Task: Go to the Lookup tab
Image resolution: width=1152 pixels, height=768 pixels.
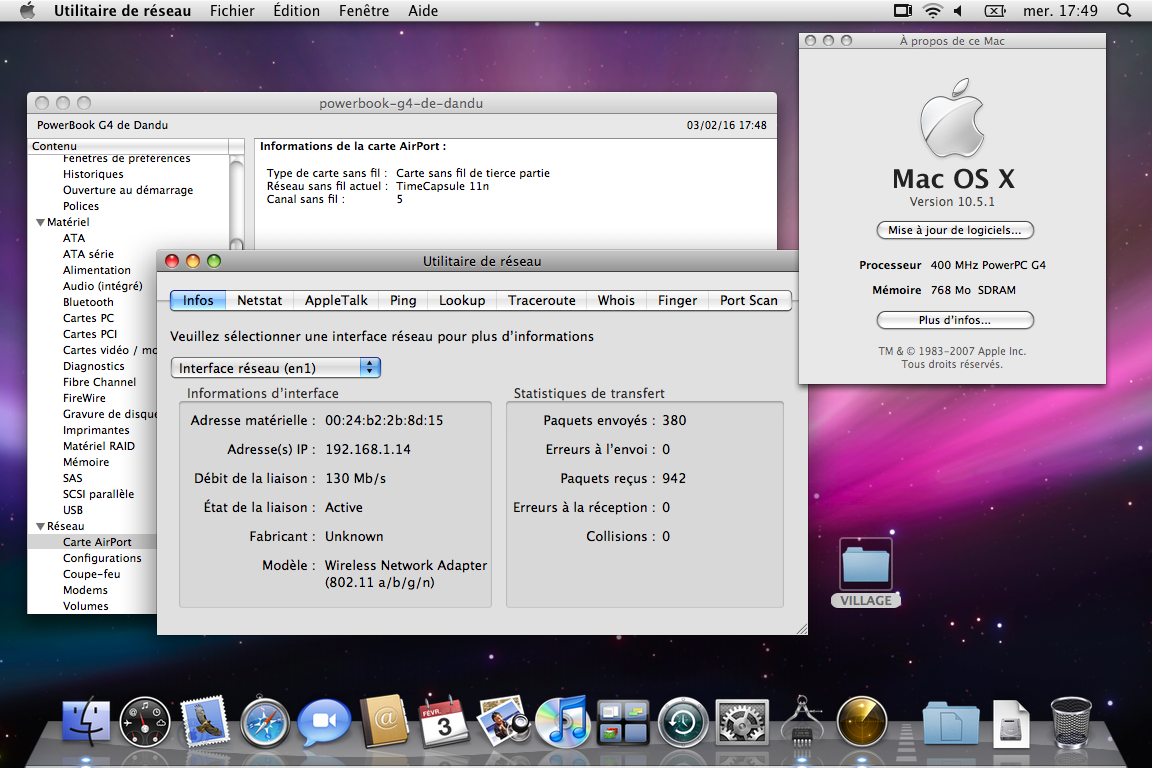Action: tap(462, 301)
